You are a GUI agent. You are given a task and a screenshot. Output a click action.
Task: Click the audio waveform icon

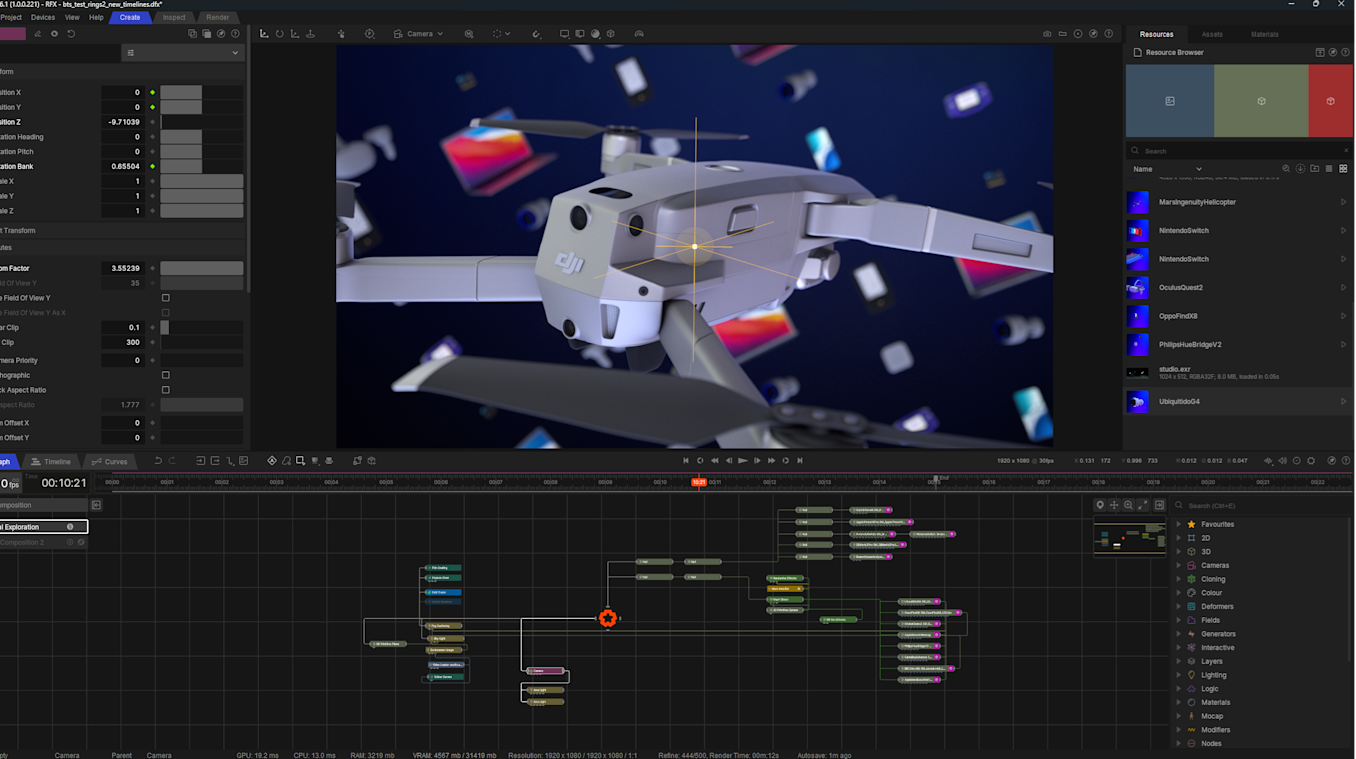pyautogui.click(x=1268, y=461)
